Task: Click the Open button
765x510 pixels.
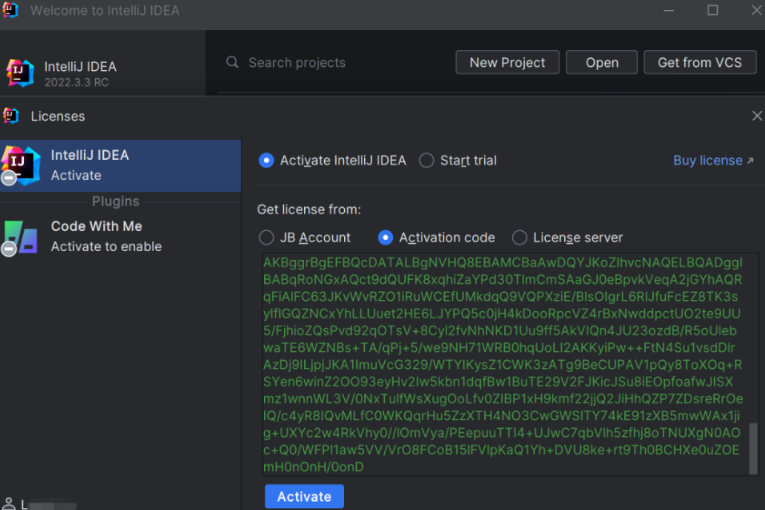Action: (x=602, y=62)
